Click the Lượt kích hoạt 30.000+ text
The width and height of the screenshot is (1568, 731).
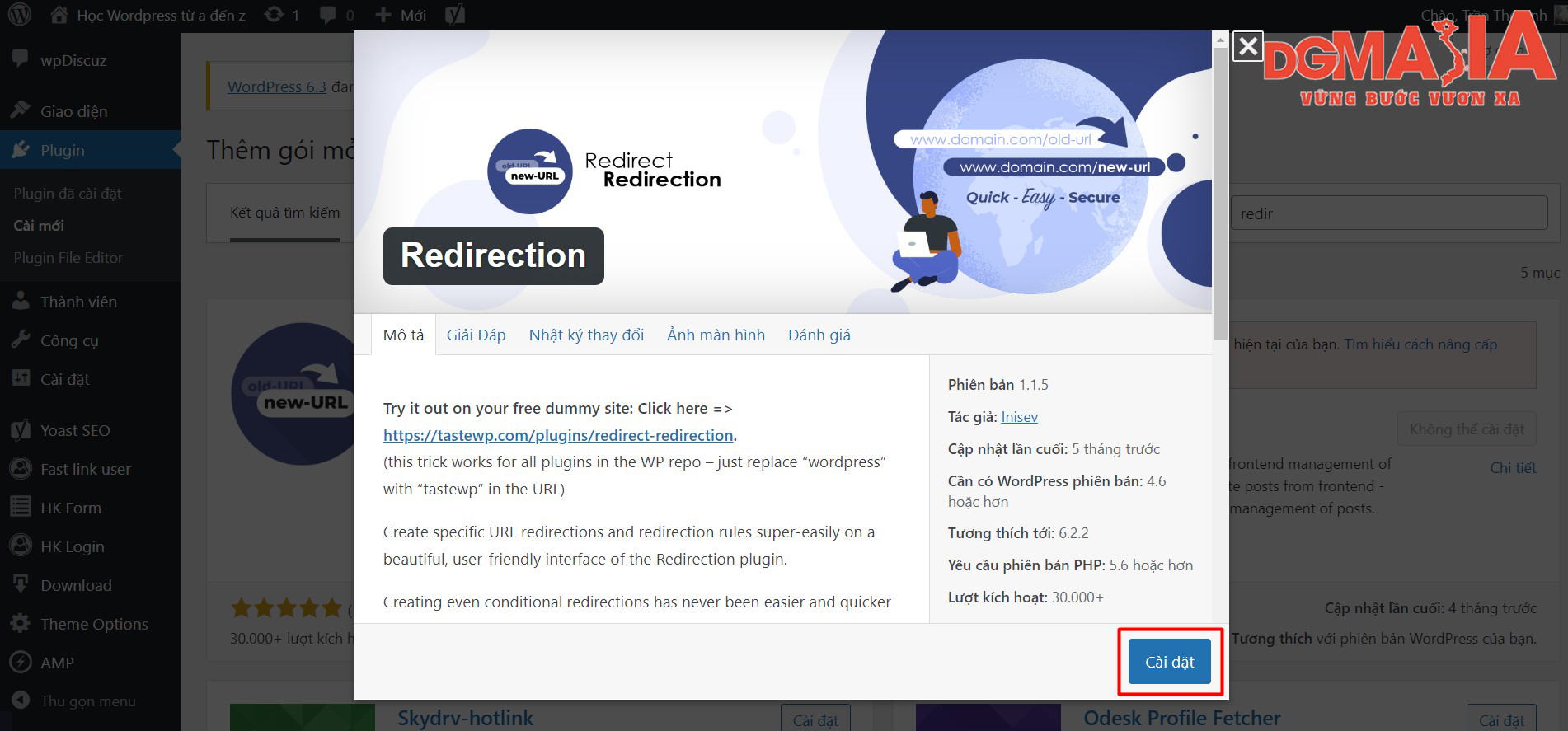click(x=1026, y=597)
